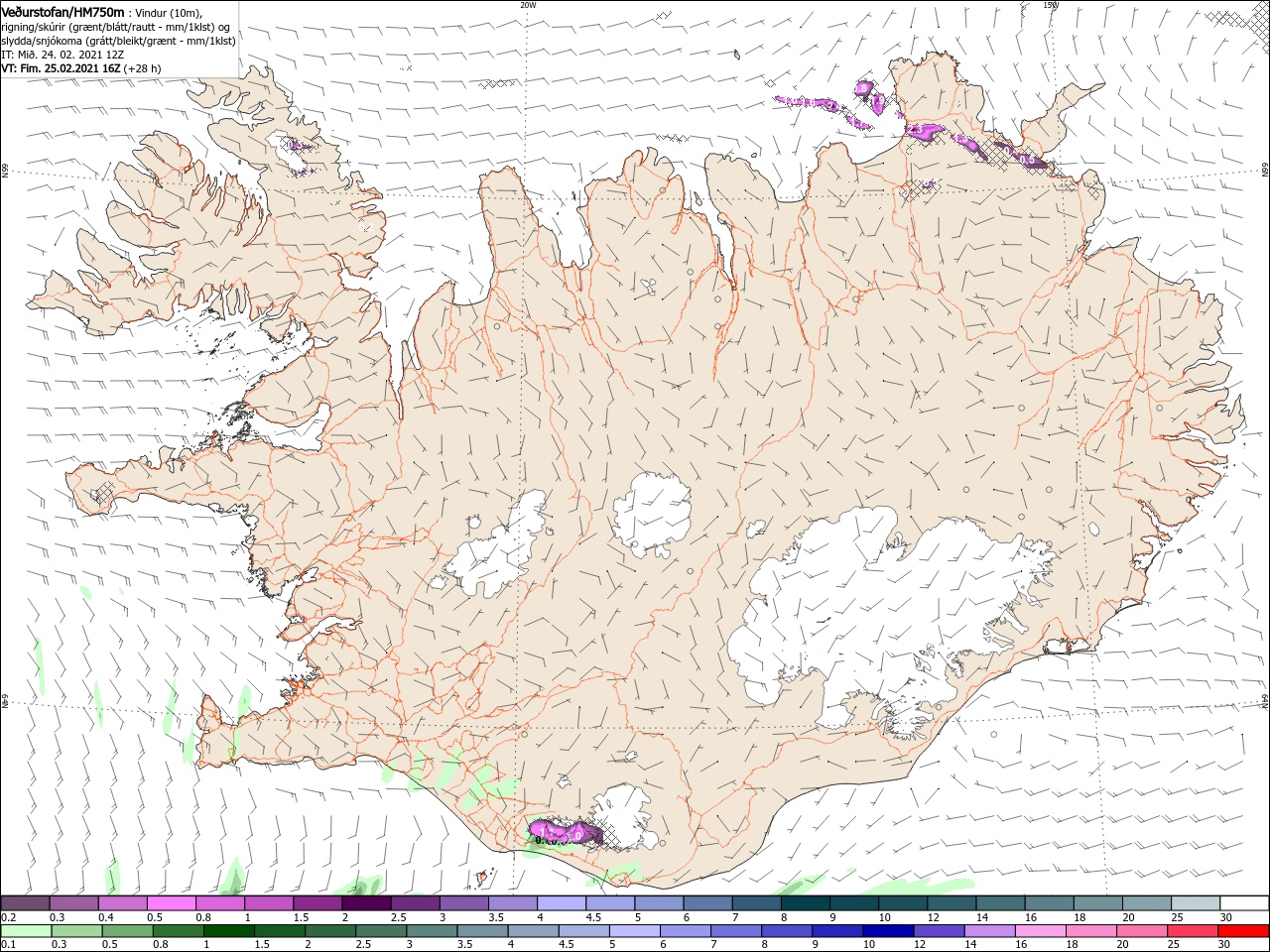Select the light grey upper swatch between 25 and 30

click(x=1194, y=903)
